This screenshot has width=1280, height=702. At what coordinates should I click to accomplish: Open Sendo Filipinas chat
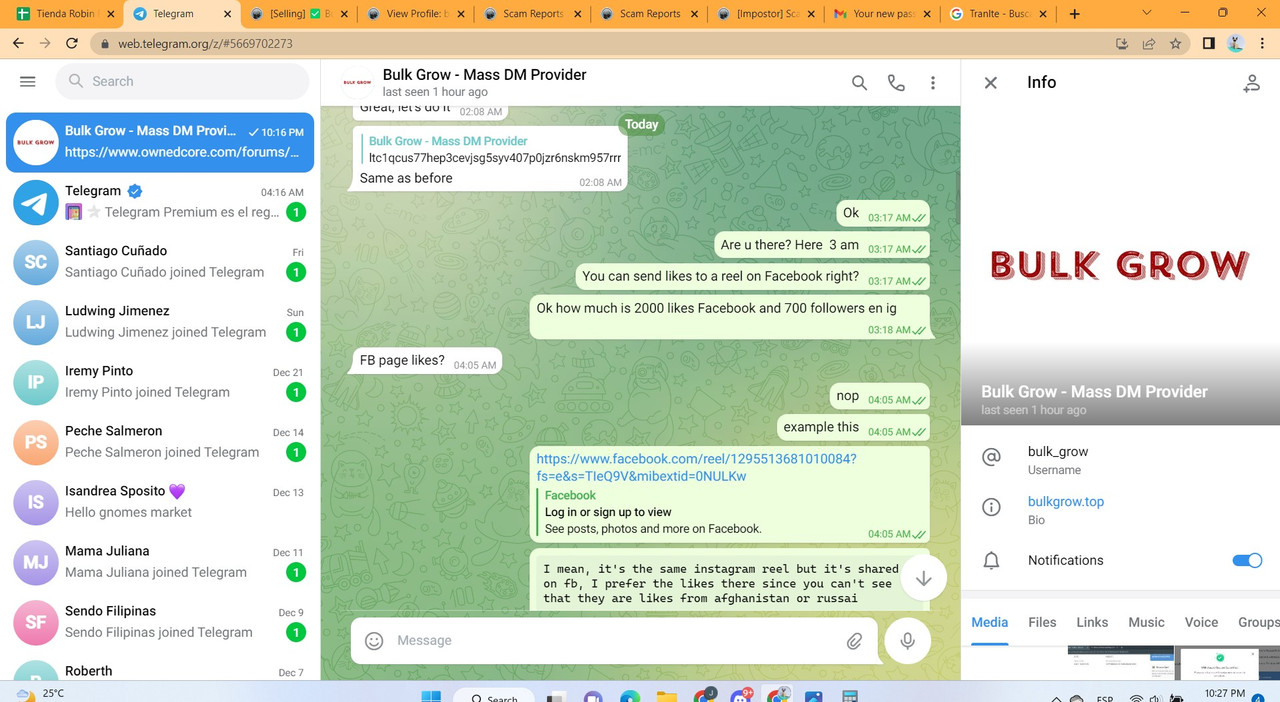point(160,622)
